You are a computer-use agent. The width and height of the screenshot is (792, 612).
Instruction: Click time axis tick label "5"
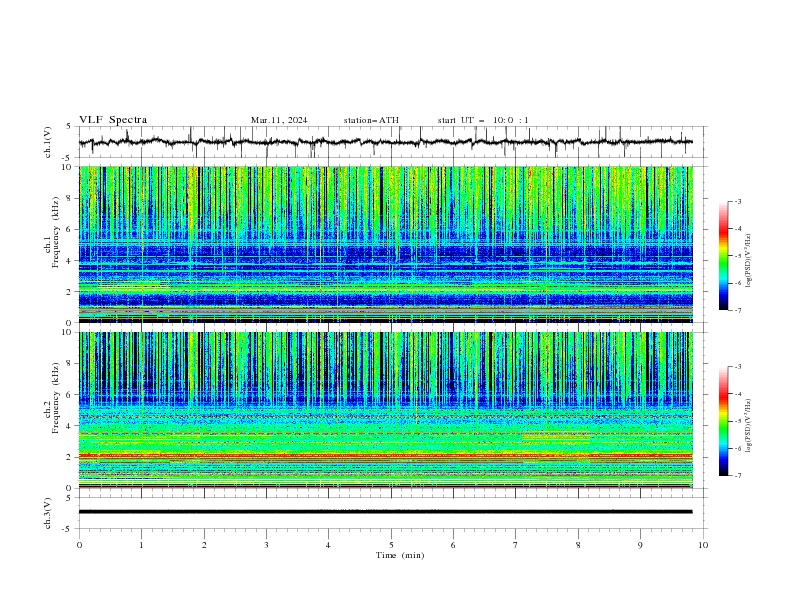click(391, 545)
